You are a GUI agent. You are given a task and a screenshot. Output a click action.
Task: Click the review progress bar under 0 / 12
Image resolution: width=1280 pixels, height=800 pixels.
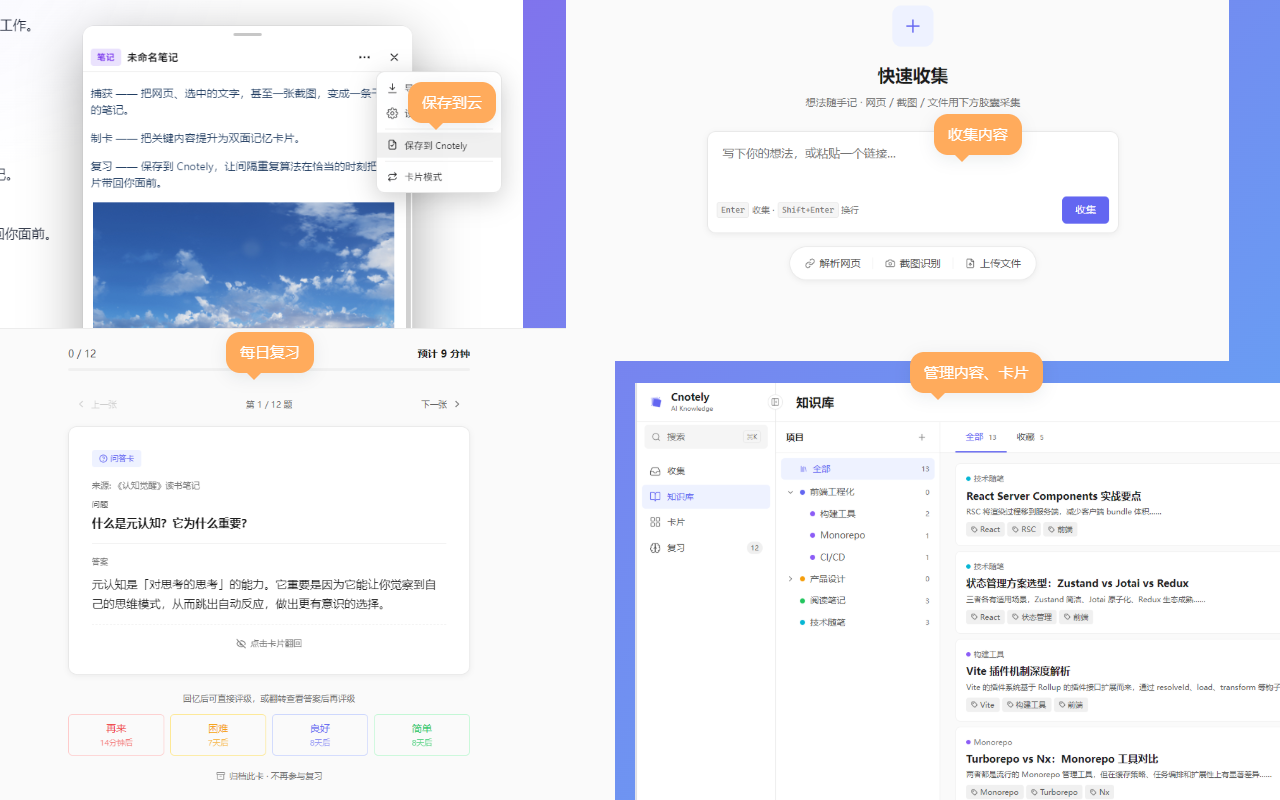tap(268, 370)
